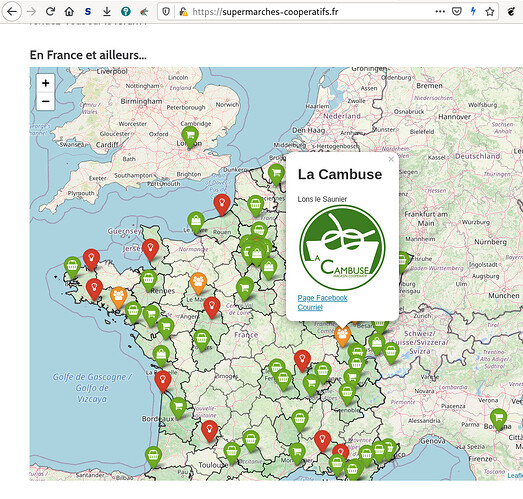Open the tracking protection shield

pyautogui.click(x=166, y=12)
